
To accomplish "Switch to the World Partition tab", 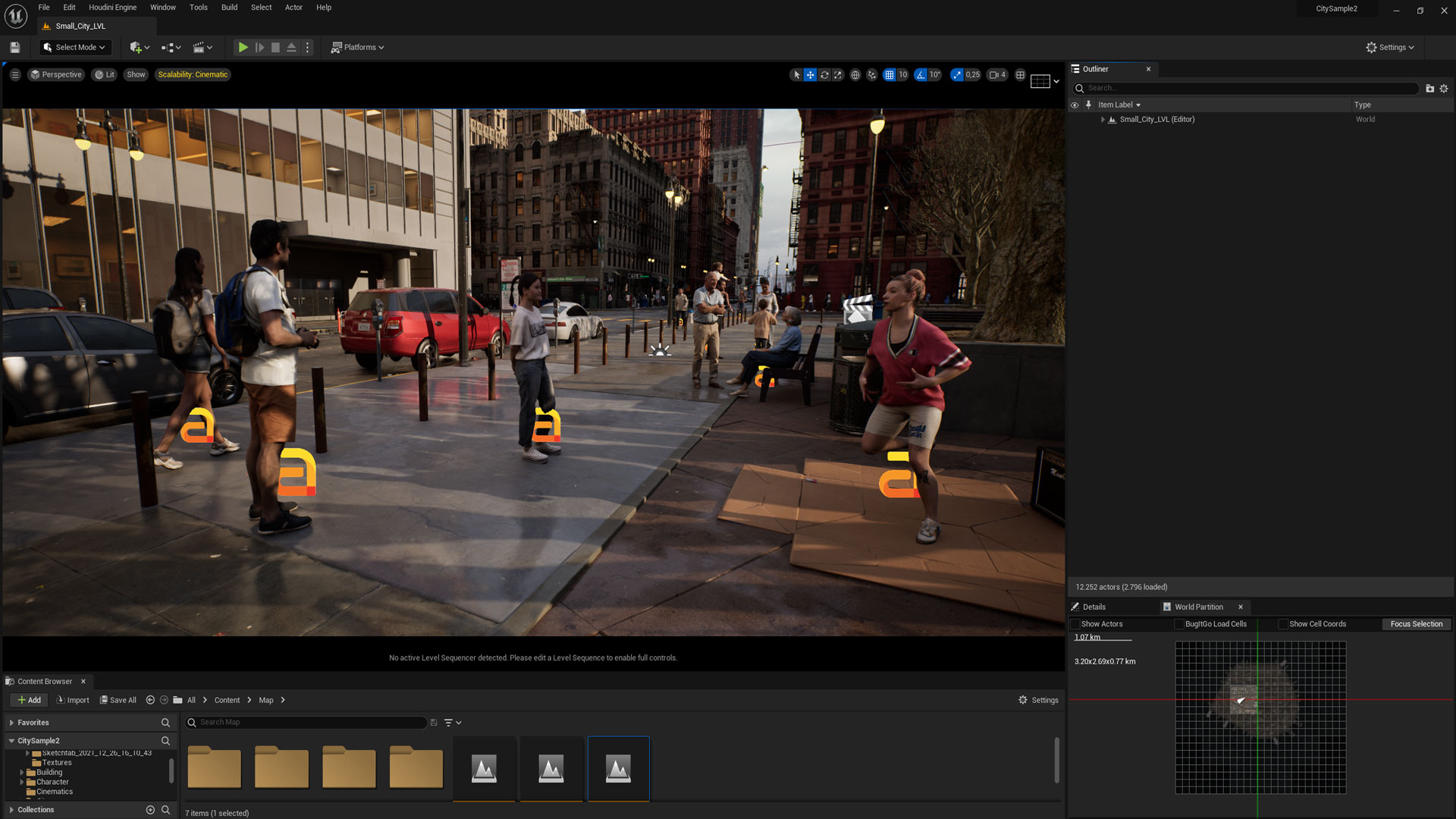I will click(x=1199, y=607).
